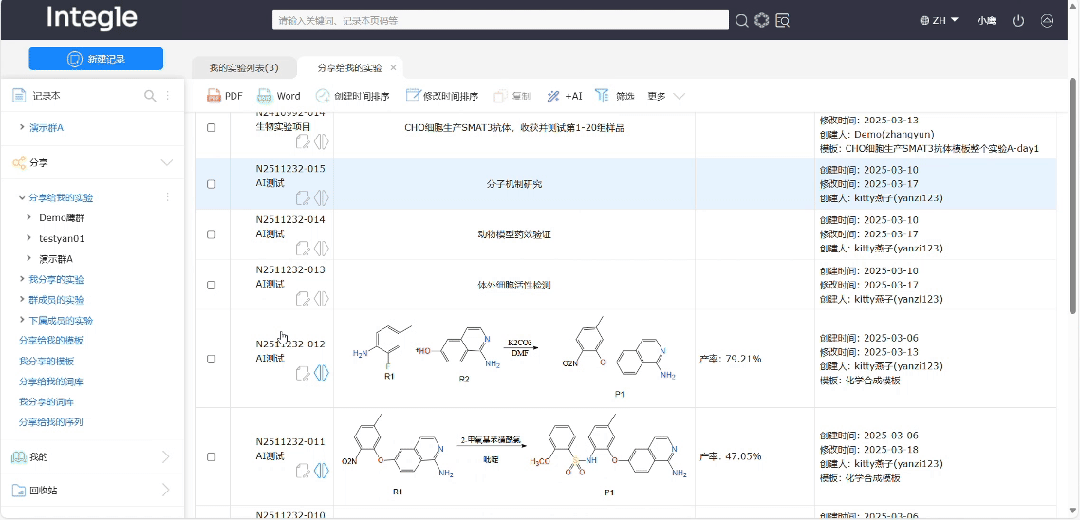1080x520 pixels.
Task: Select the 分享给我的实验 tab
Action: coord(349,68)
